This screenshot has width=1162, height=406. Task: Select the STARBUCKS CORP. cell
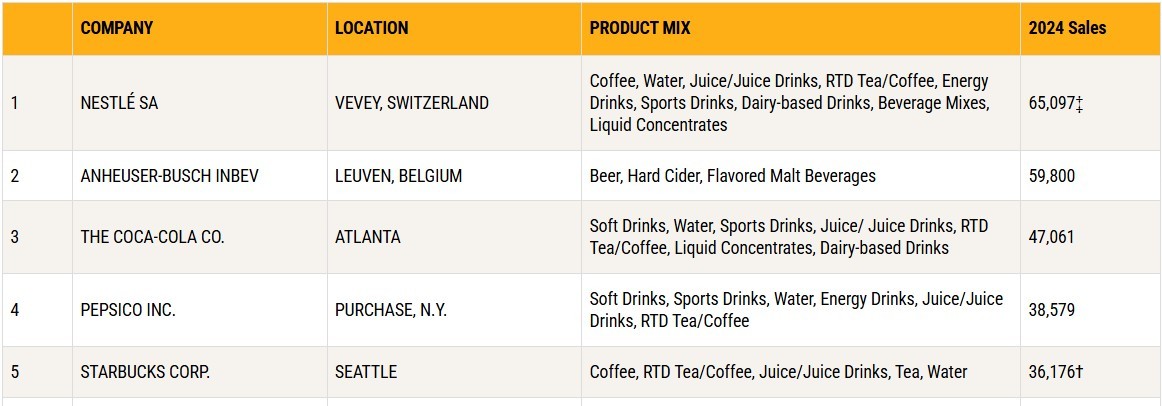[145, 372]
